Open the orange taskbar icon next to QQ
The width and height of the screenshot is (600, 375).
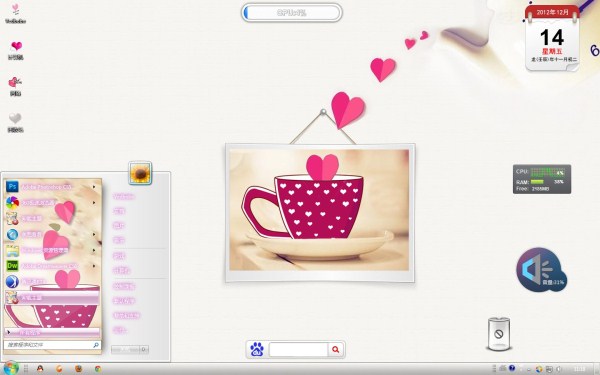tap(59, 369)
